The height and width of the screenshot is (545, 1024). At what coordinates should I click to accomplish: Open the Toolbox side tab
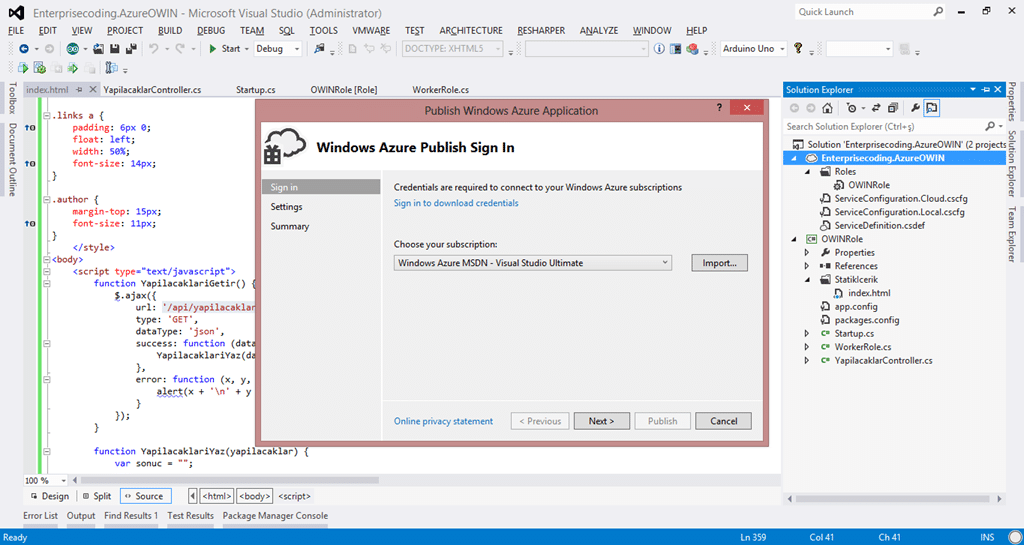point(12,98)
